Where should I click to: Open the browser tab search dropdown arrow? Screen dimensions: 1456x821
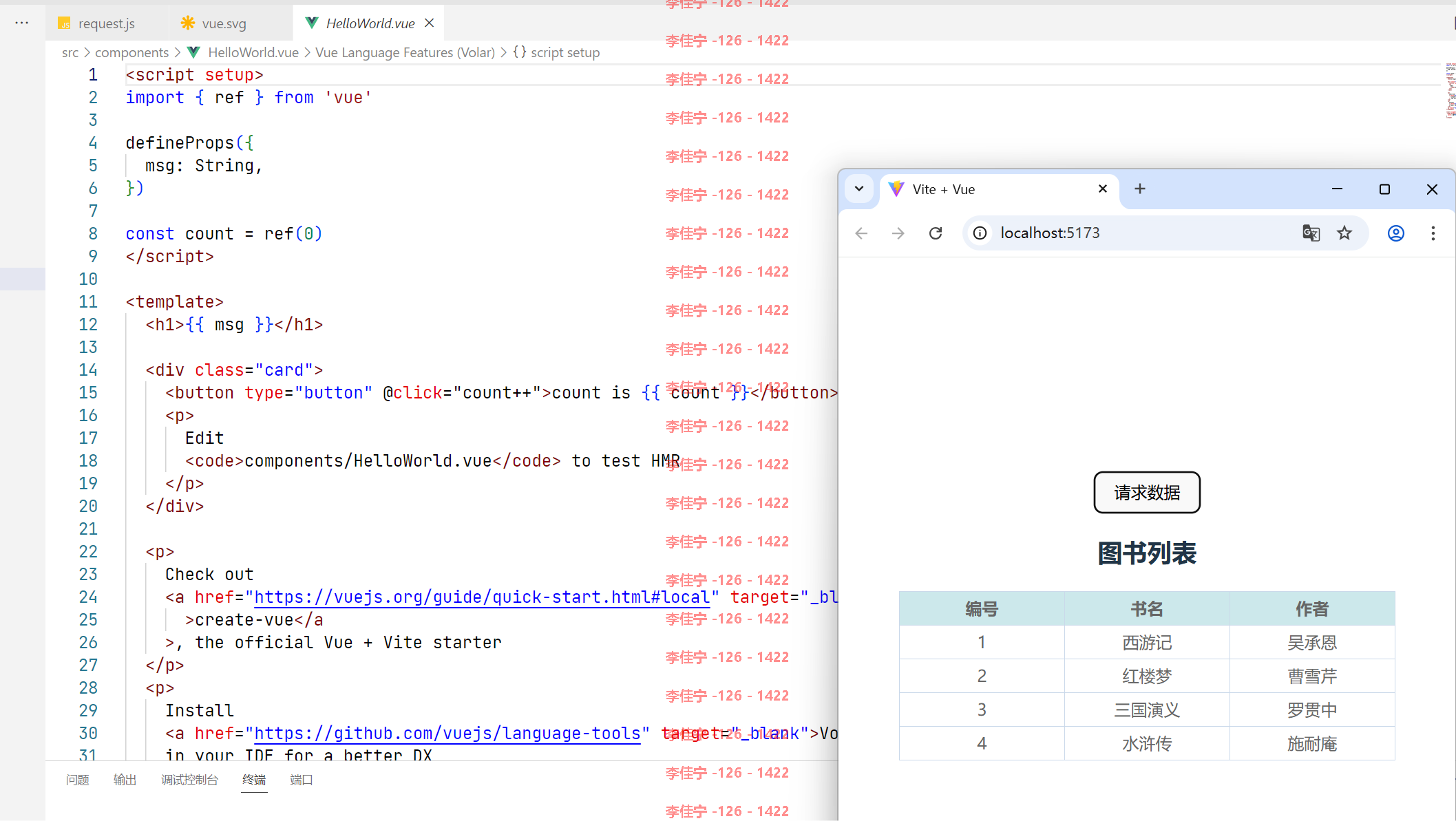coord(859,189)
